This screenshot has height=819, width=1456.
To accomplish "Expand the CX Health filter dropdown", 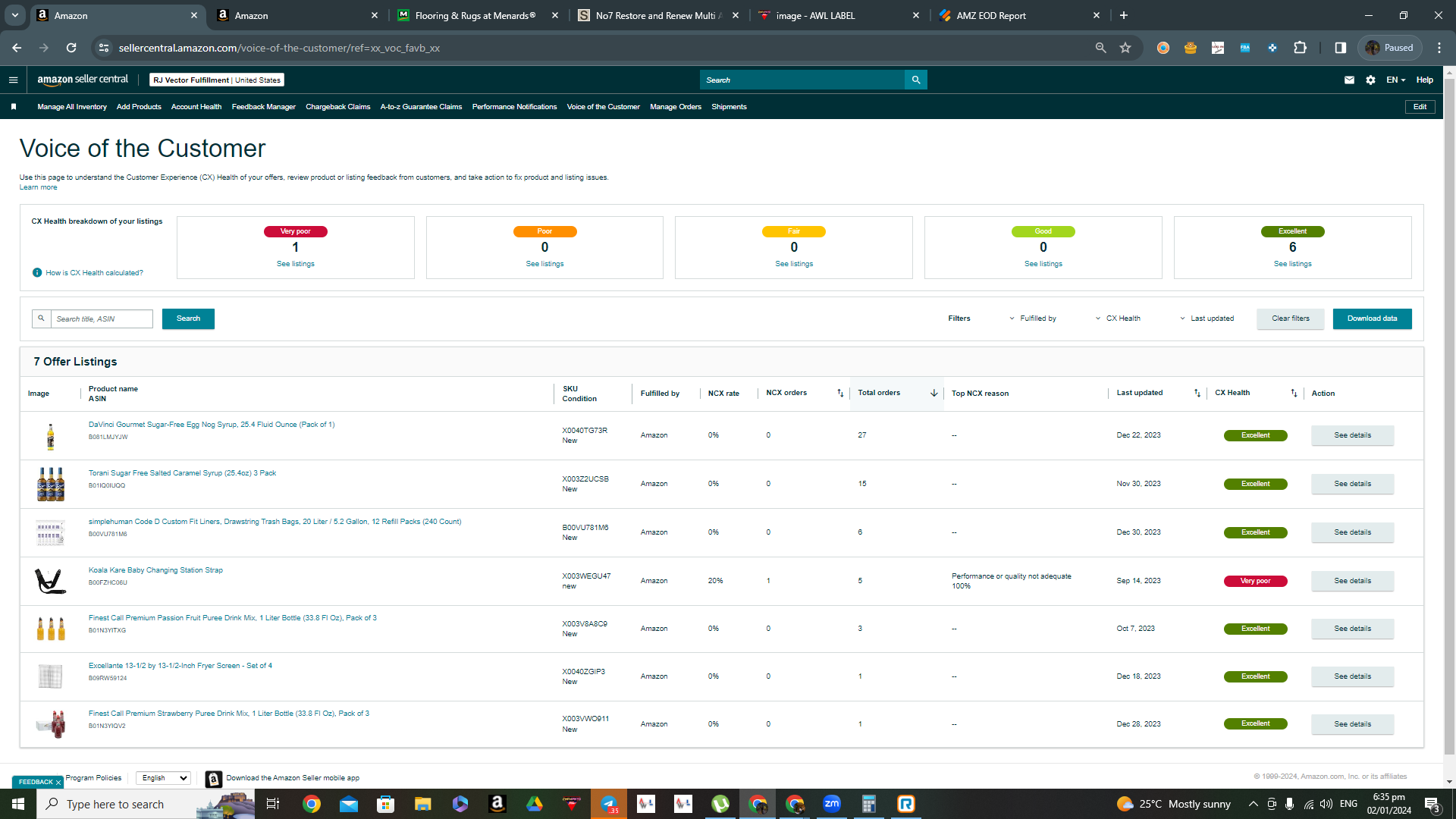I will click(x=1118, y=318).
